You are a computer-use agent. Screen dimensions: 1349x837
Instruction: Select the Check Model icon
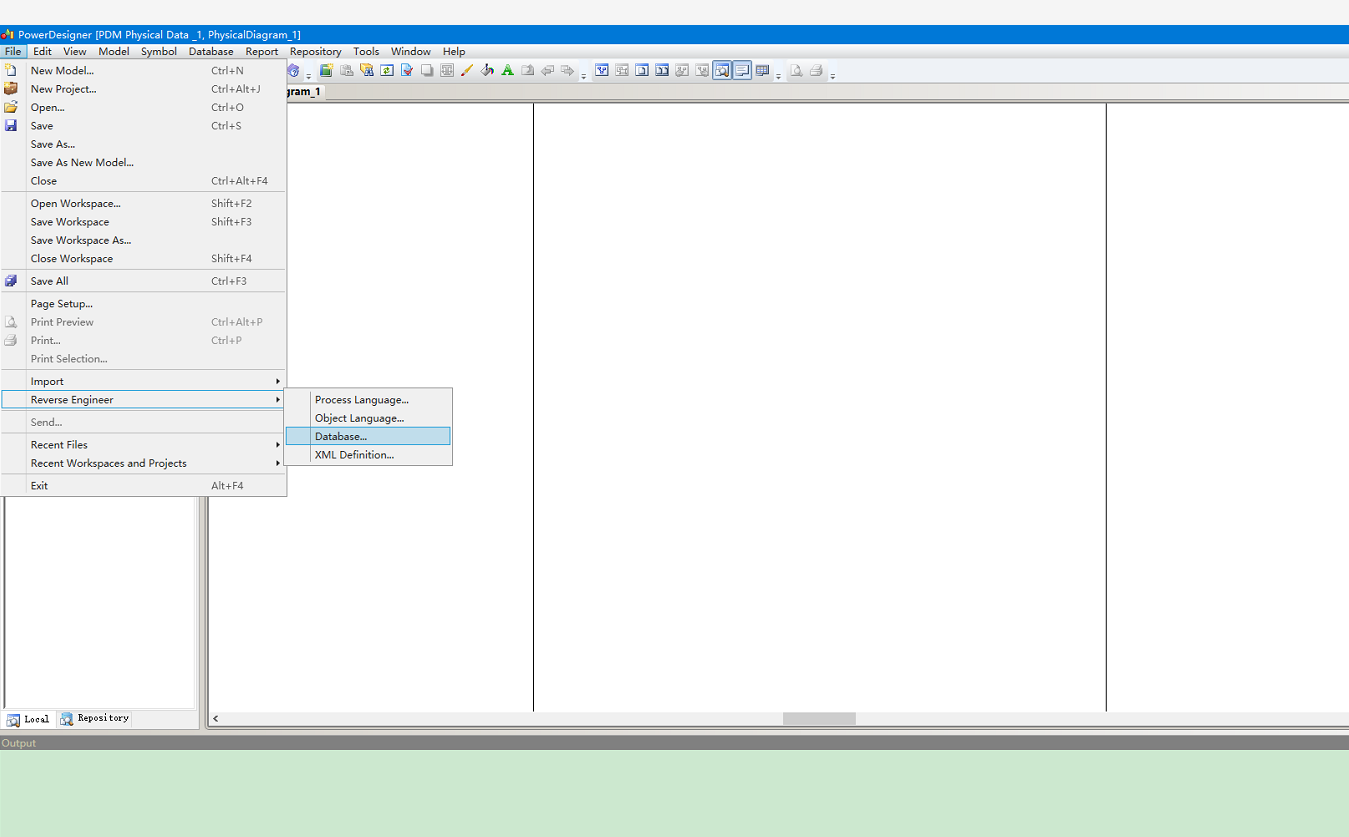(406, 70)
